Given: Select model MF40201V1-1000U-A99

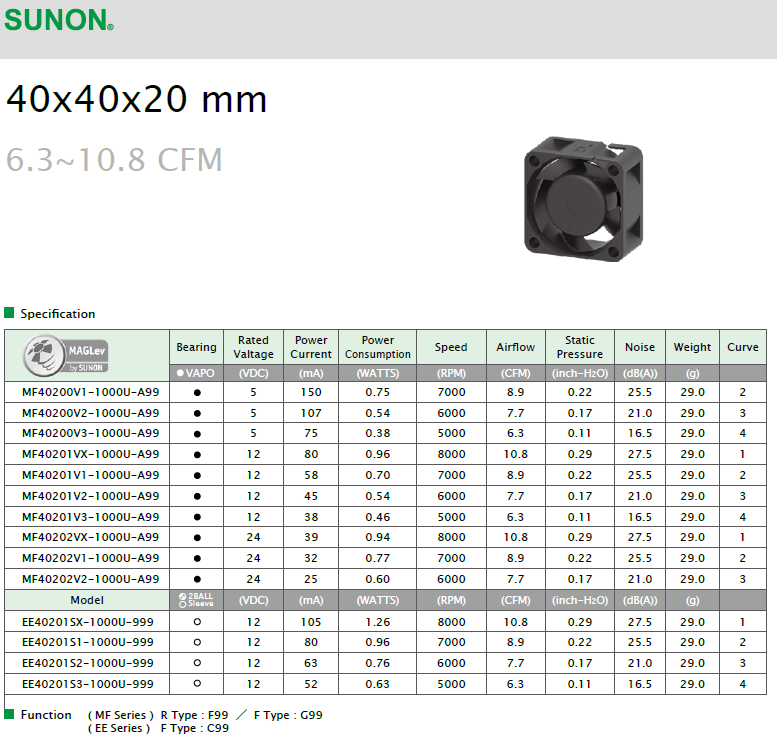Looking at the screenshot, I should click(x=91, y=475).
